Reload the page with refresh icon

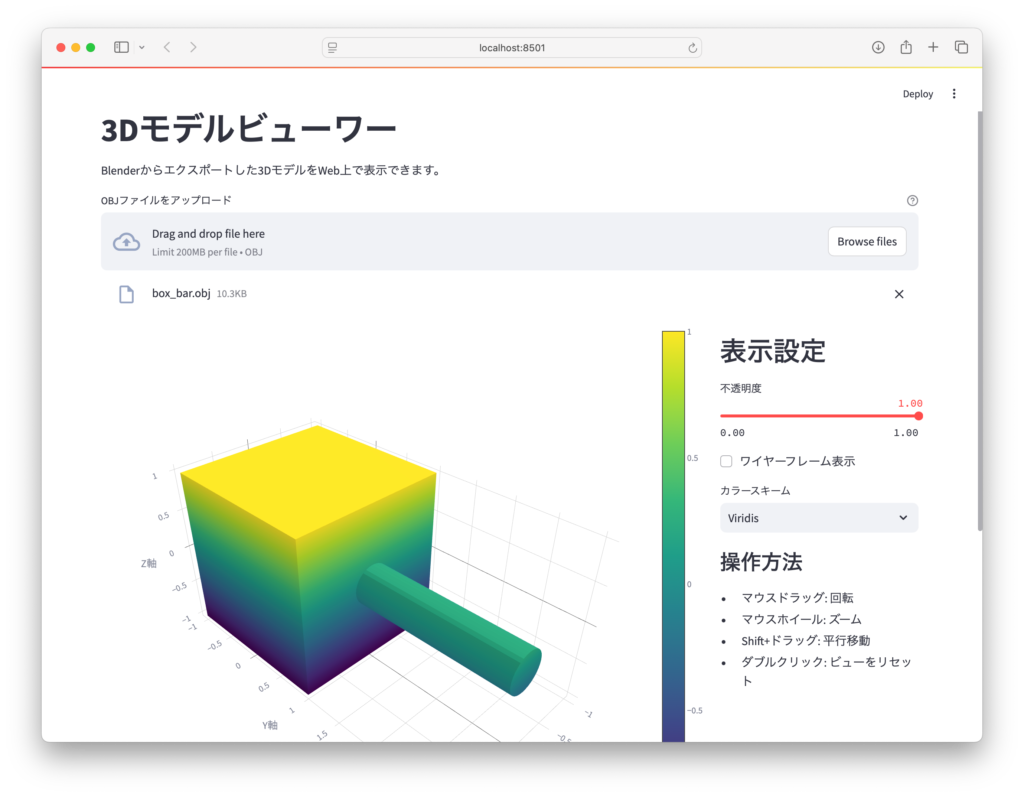[692, 48]
